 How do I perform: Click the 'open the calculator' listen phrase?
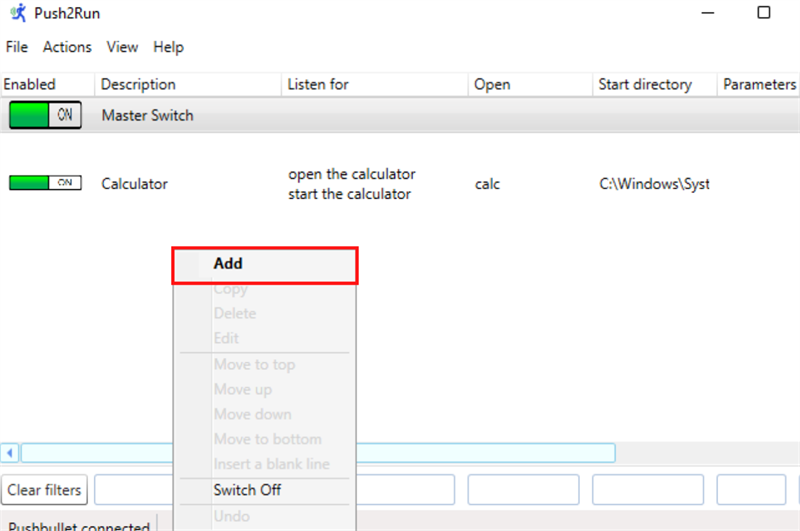click(x=352, y=174)
